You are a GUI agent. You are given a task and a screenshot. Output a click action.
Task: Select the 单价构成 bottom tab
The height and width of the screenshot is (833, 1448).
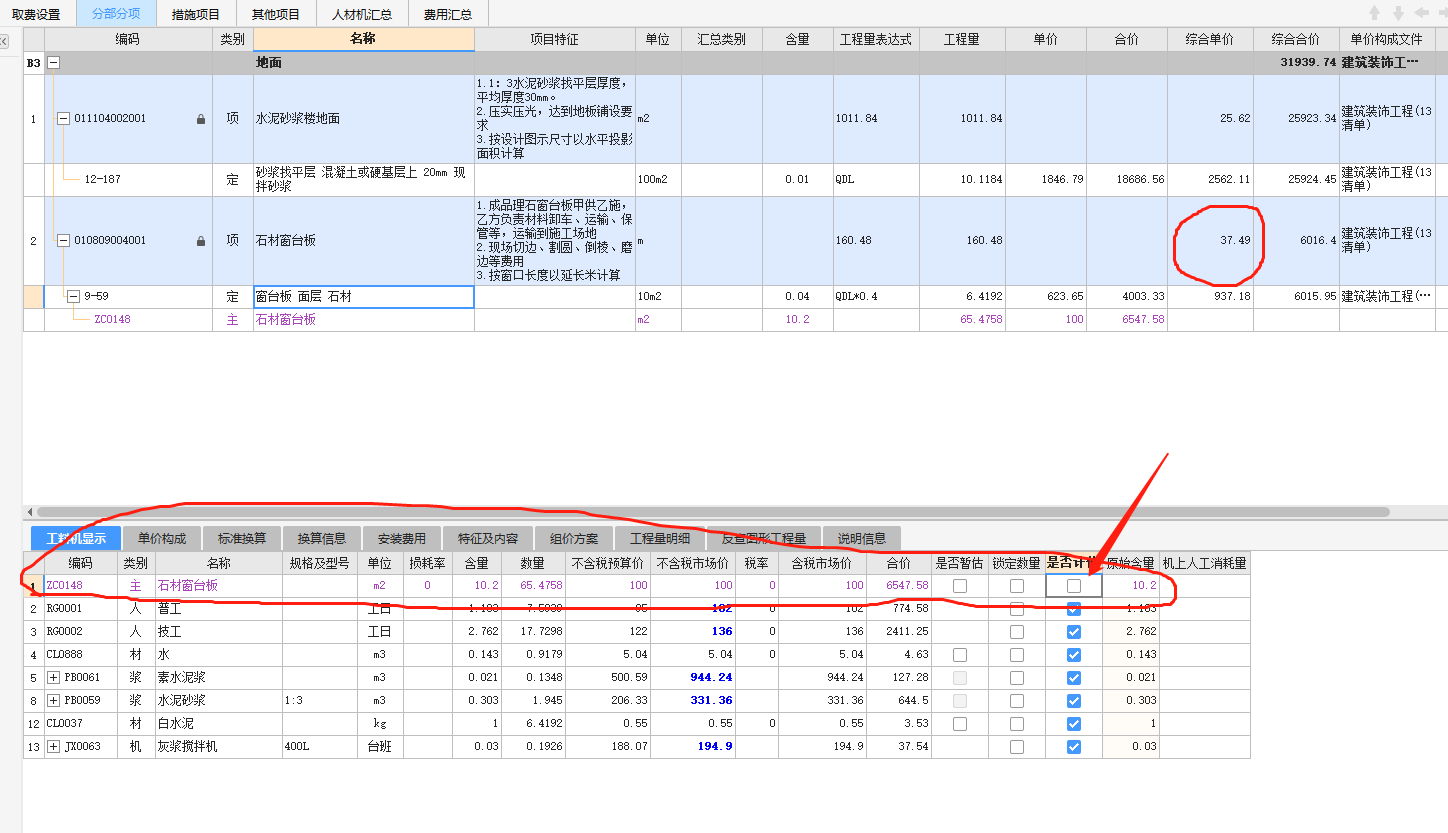click(x=162, y=538)
